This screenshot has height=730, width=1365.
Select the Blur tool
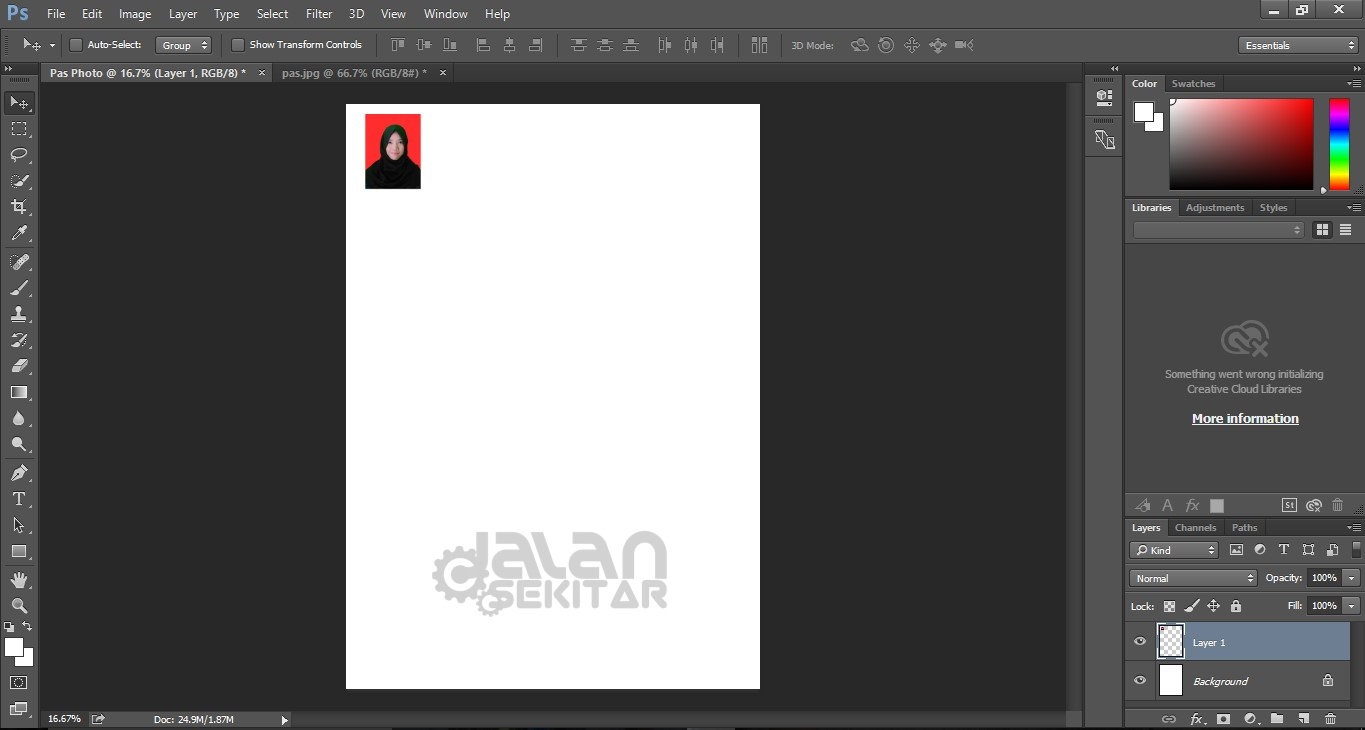pos(18,418)
